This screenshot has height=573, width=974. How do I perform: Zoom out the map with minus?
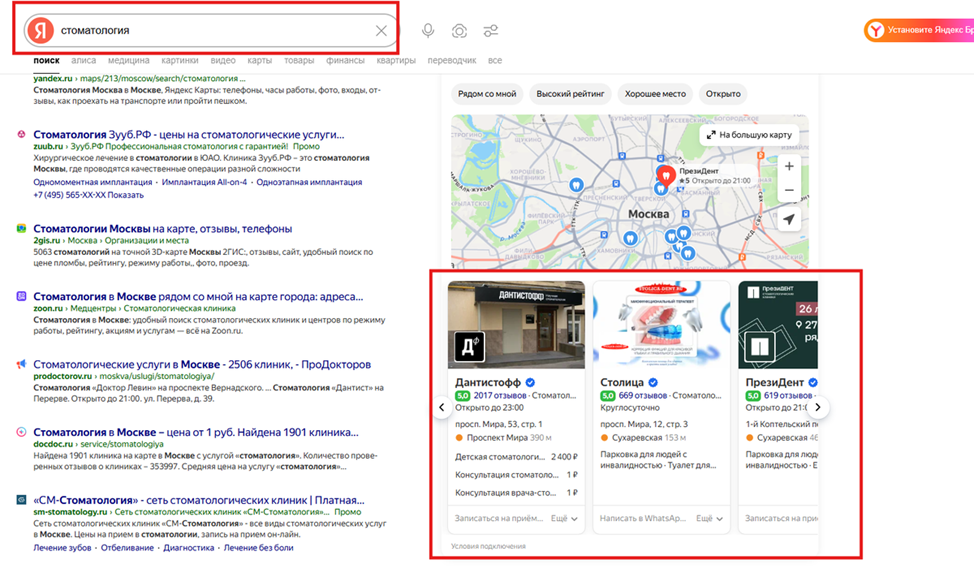pos(789,190)
